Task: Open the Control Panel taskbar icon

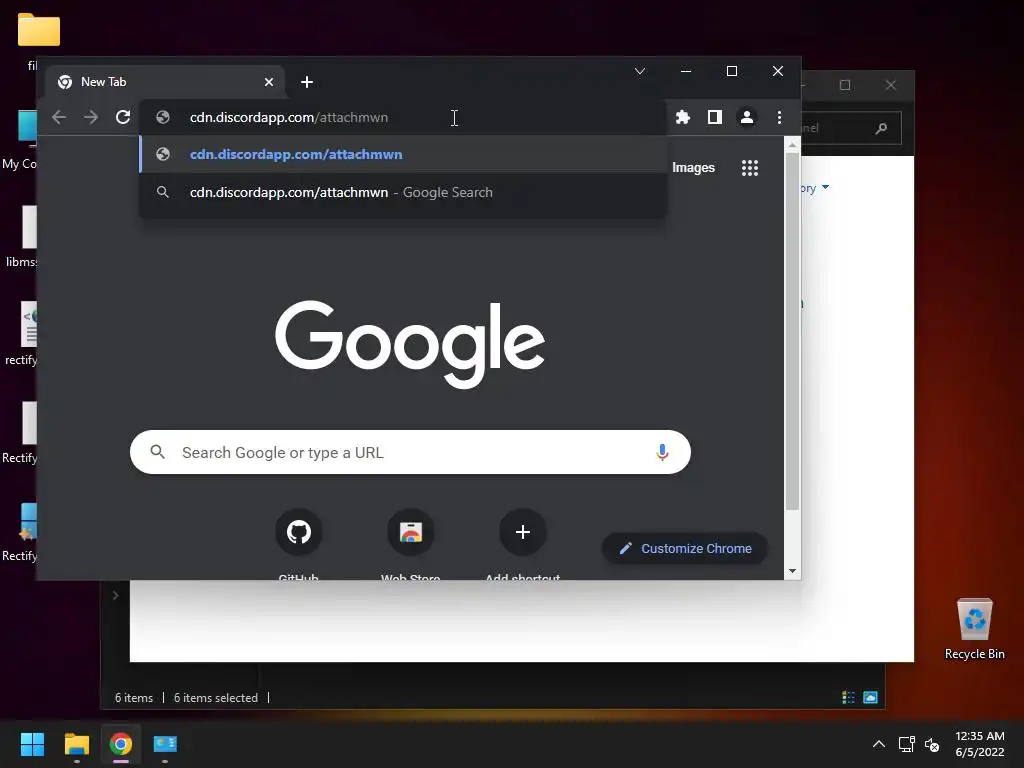Action: (165, 744)
